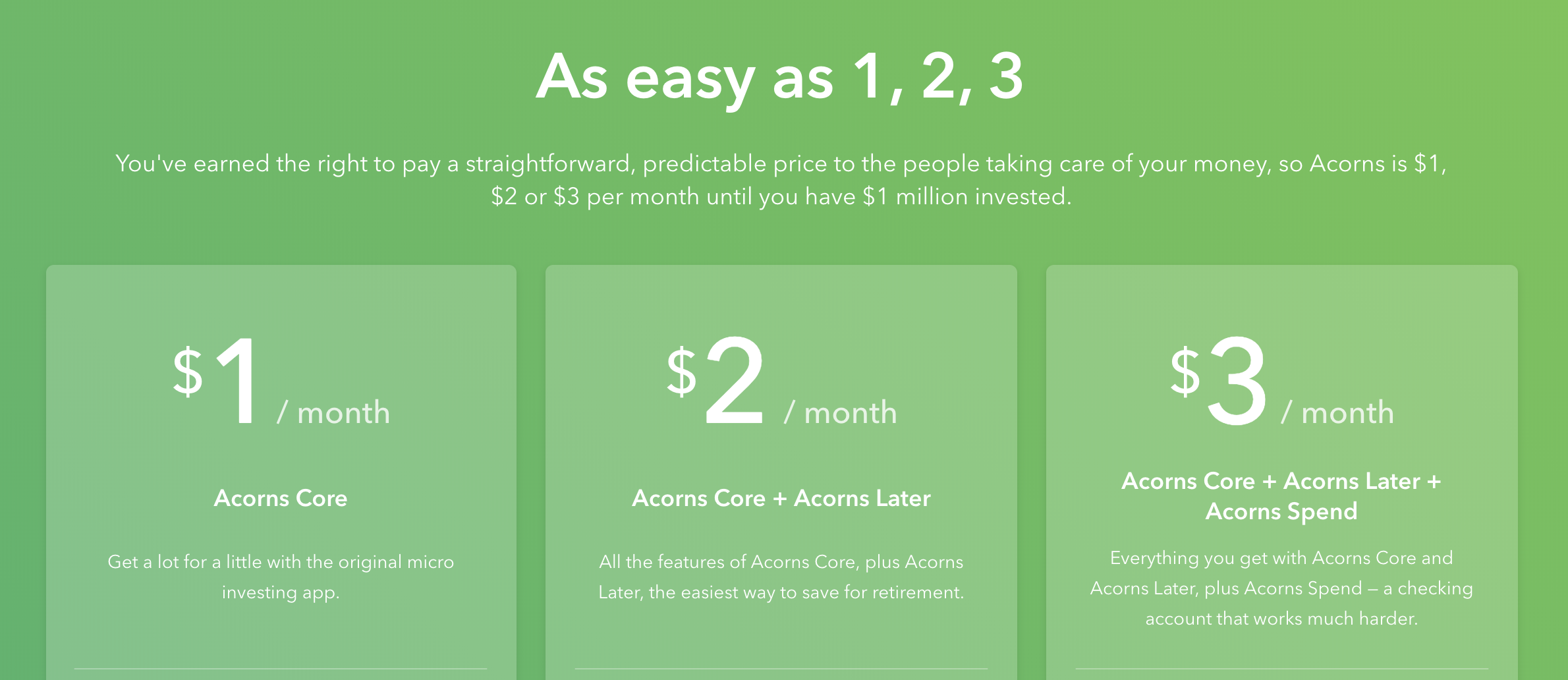Click the dollar sign on the $2 plan
1568x680 pixels.
[681, 372]
